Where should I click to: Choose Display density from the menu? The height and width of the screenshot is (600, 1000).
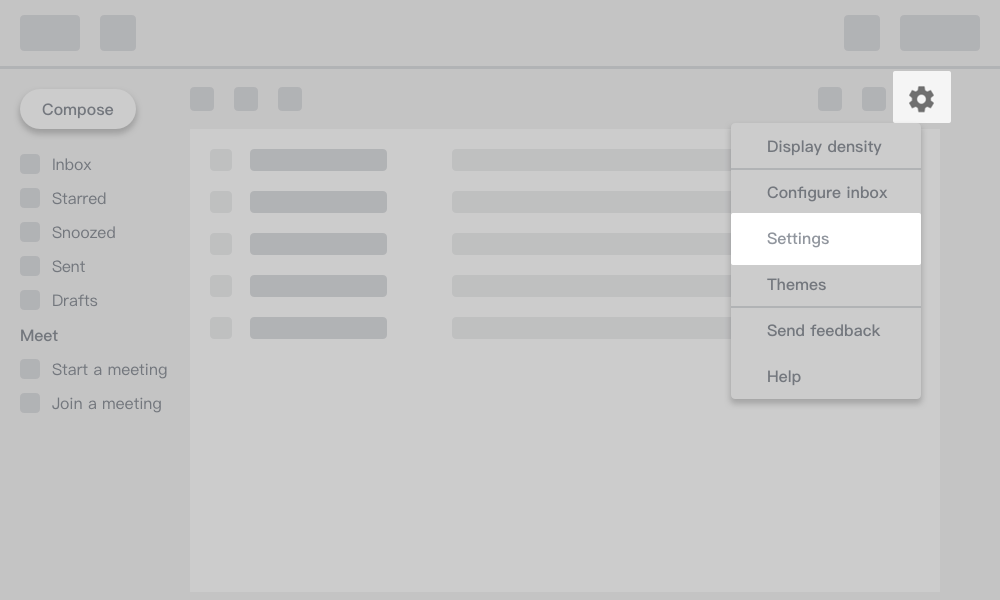click(x=824, y=147)
